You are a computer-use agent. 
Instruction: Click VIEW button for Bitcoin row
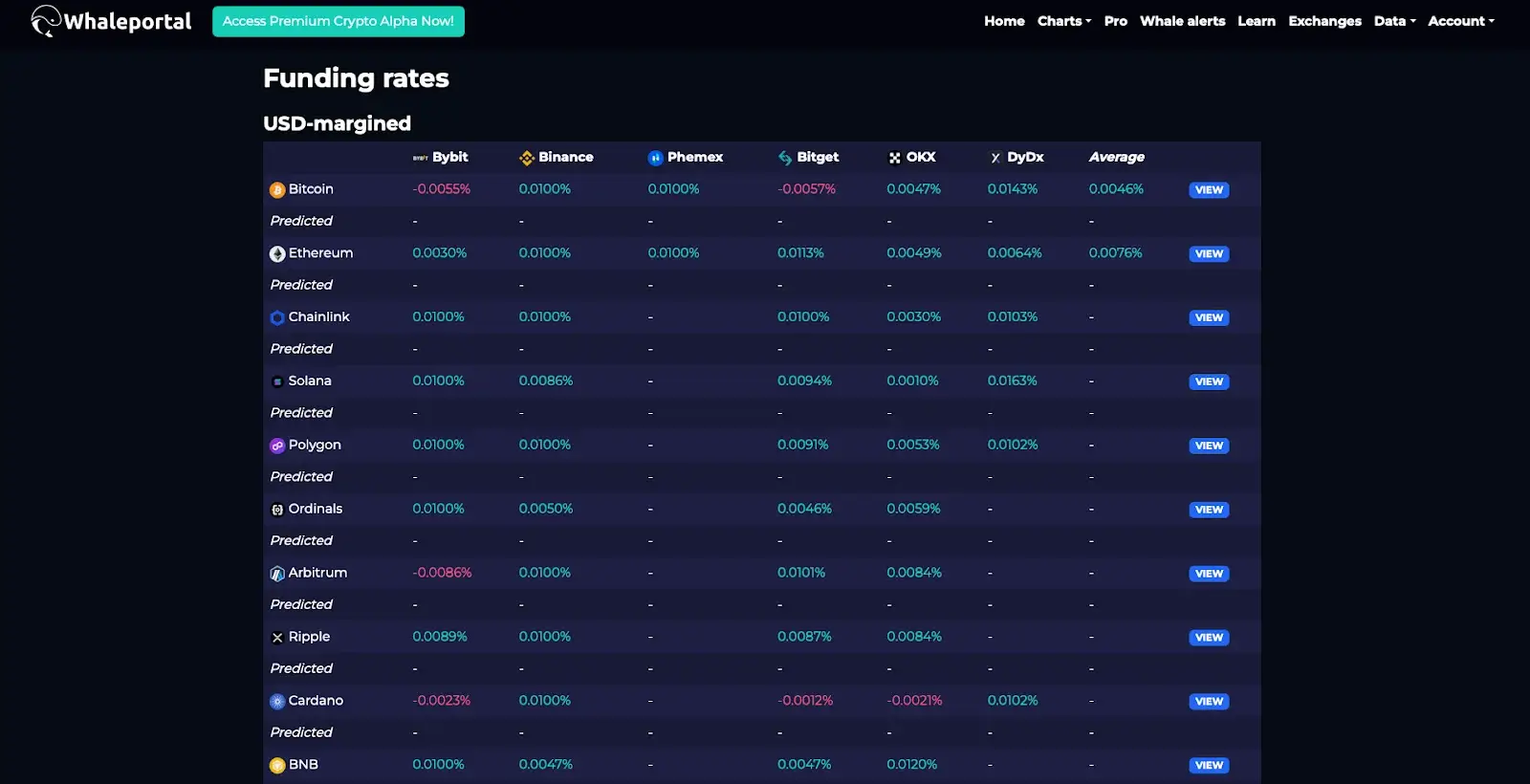point(1209,190)
